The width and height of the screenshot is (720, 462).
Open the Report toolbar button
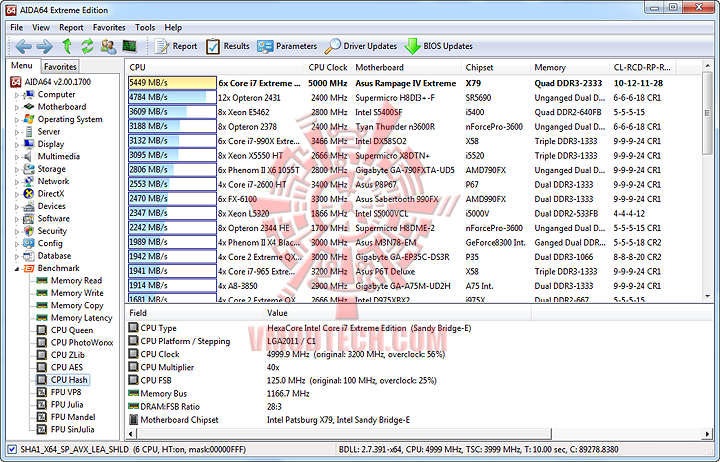176,46
